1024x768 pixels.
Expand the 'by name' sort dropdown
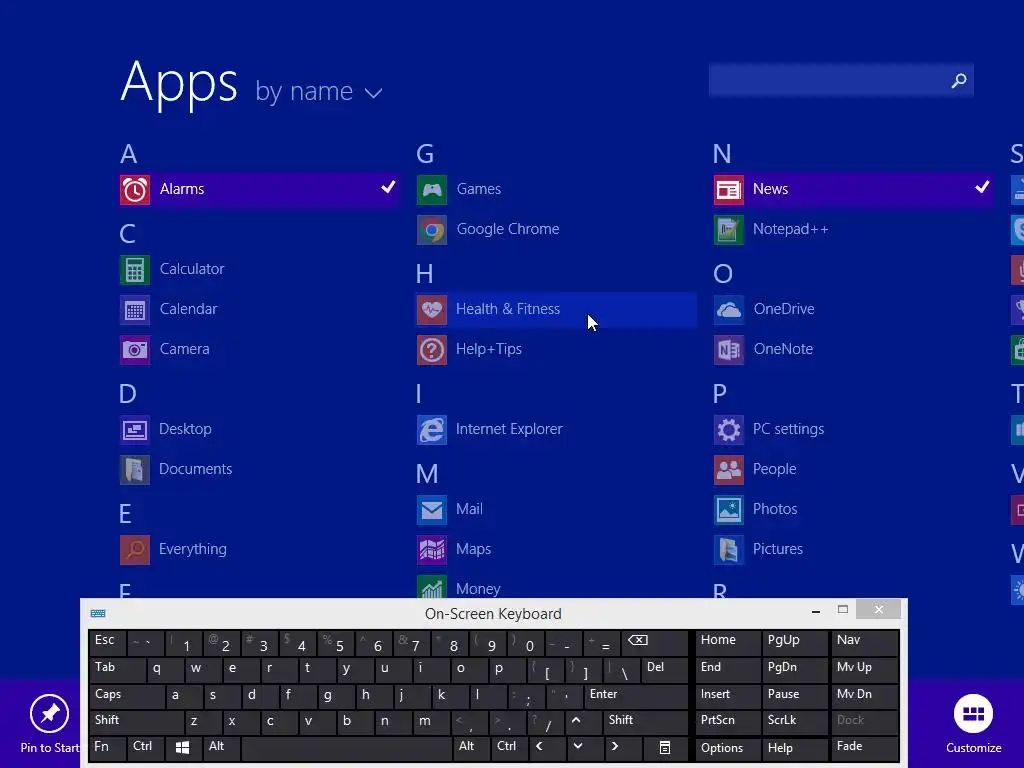click(x=319, y=91)
